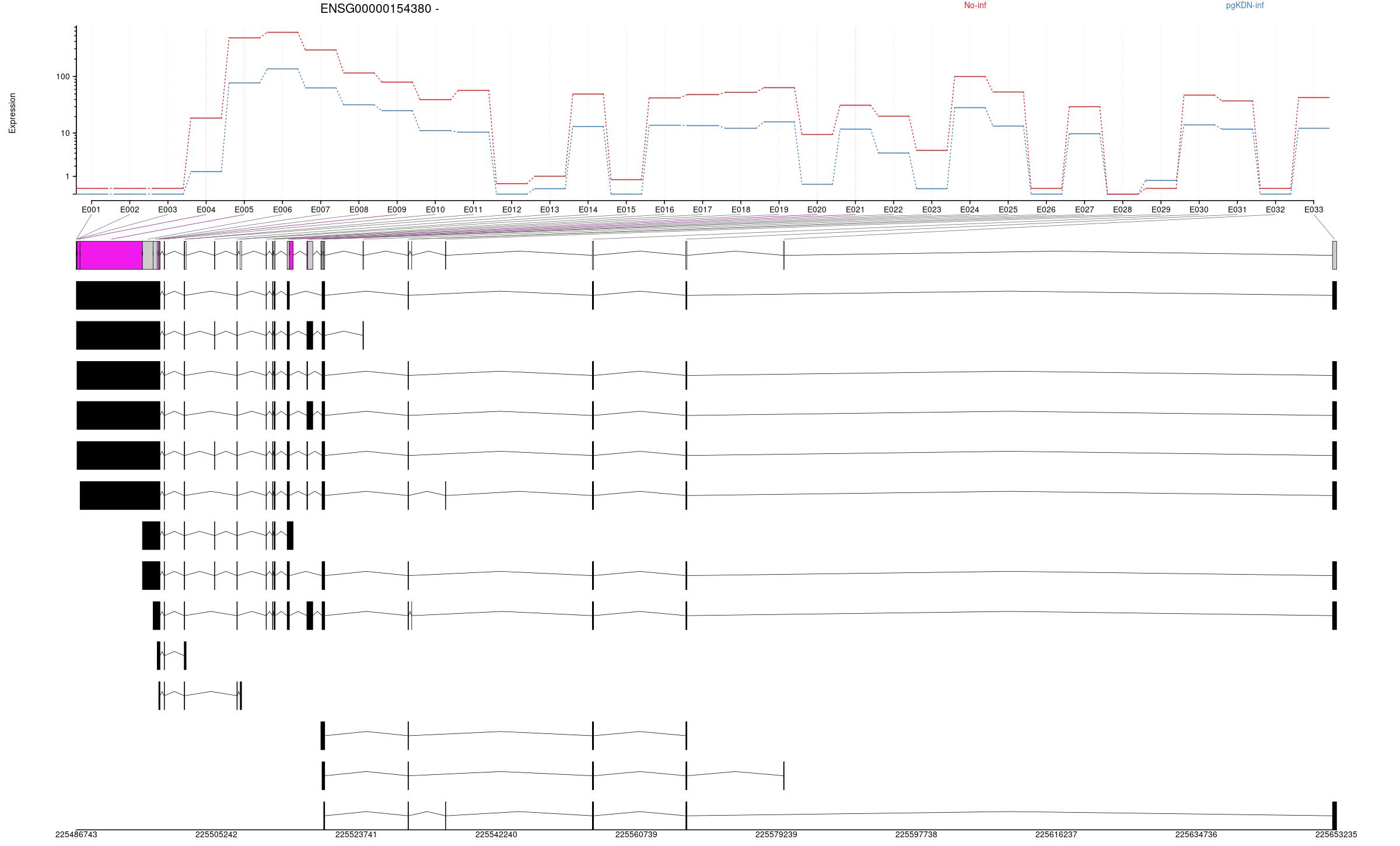The width and height of the screenshot is (1400, 846).
Task: Click exon label E009
Action: [397, 209]
